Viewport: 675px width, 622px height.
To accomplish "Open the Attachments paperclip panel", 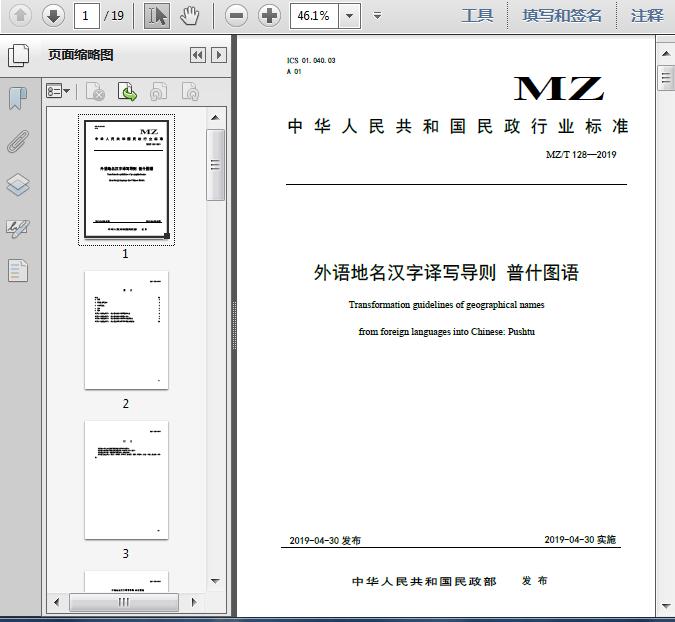I will (18, 141).
